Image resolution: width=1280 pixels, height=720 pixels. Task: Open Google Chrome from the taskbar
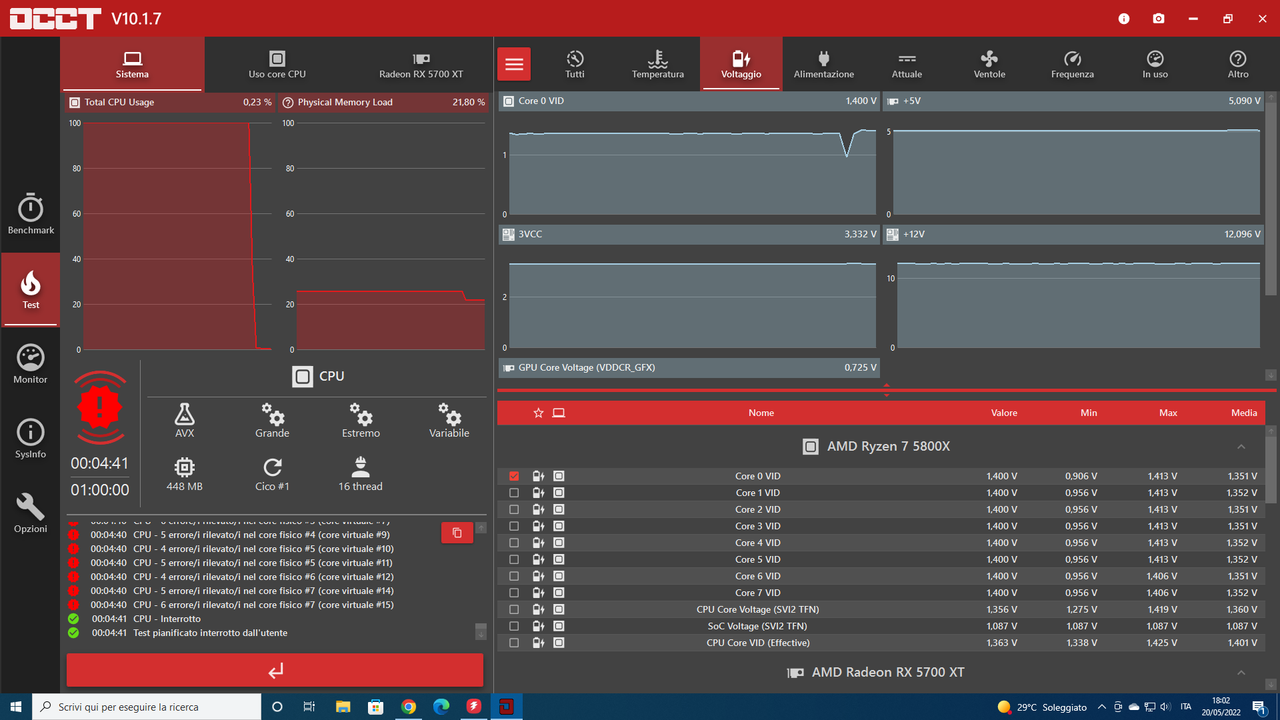(408, 707)
